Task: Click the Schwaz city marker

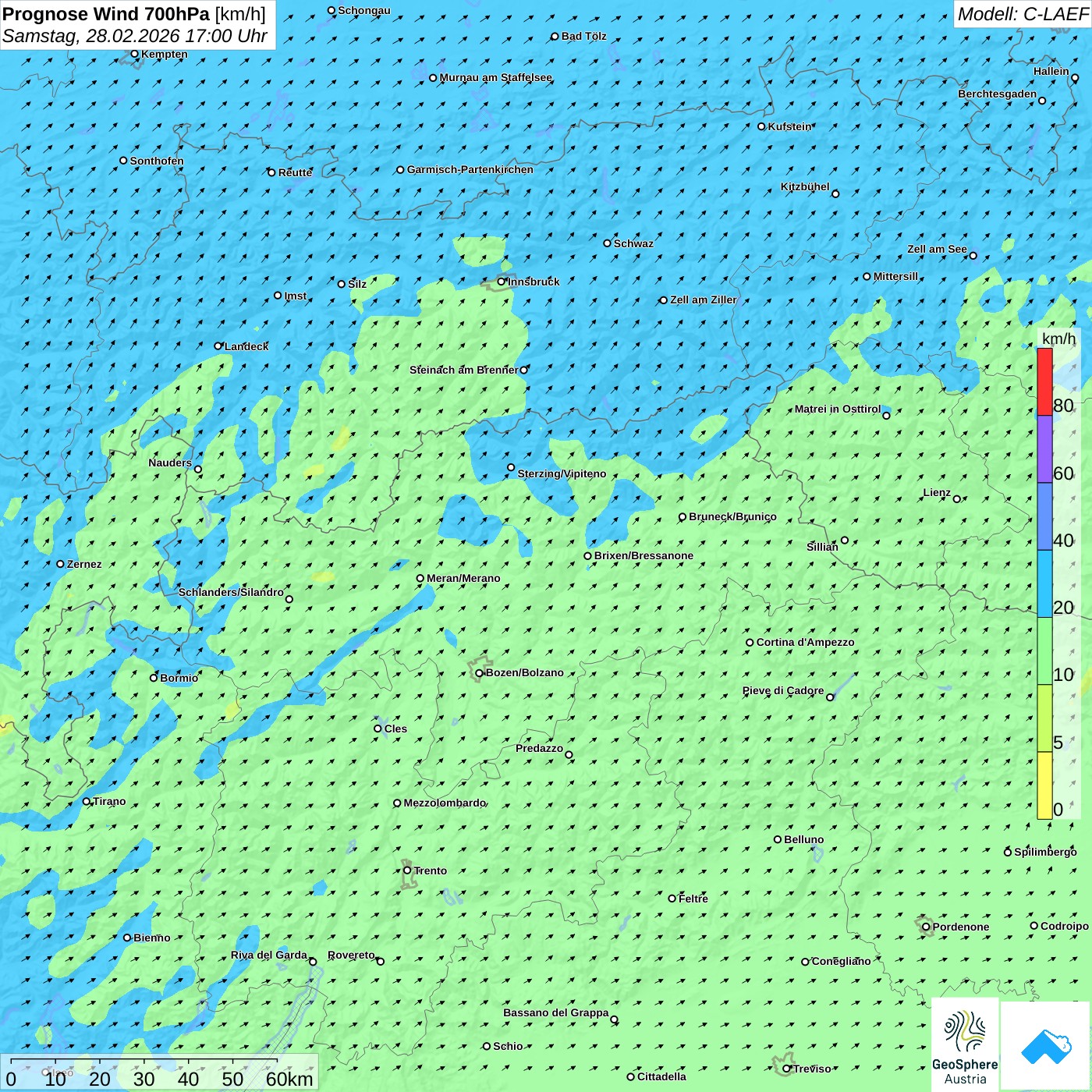Action: coord(607,243)
